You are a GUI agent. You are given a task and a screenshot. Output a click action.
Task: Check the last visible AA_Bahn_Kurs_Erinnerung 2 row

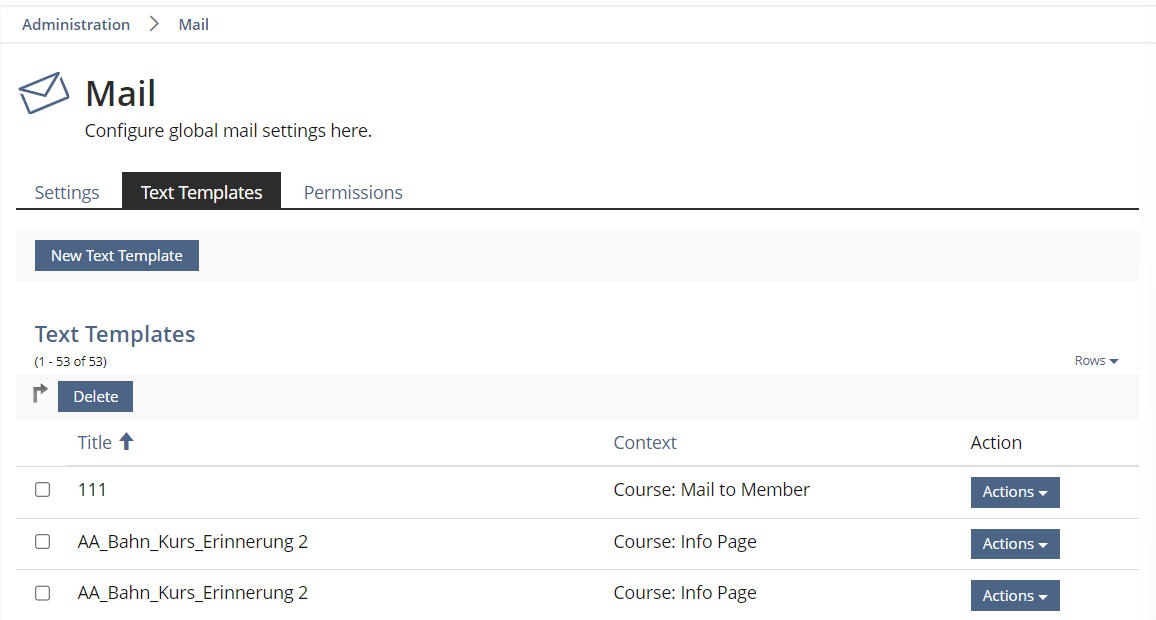pyautogui.click(x=43, y=593)
